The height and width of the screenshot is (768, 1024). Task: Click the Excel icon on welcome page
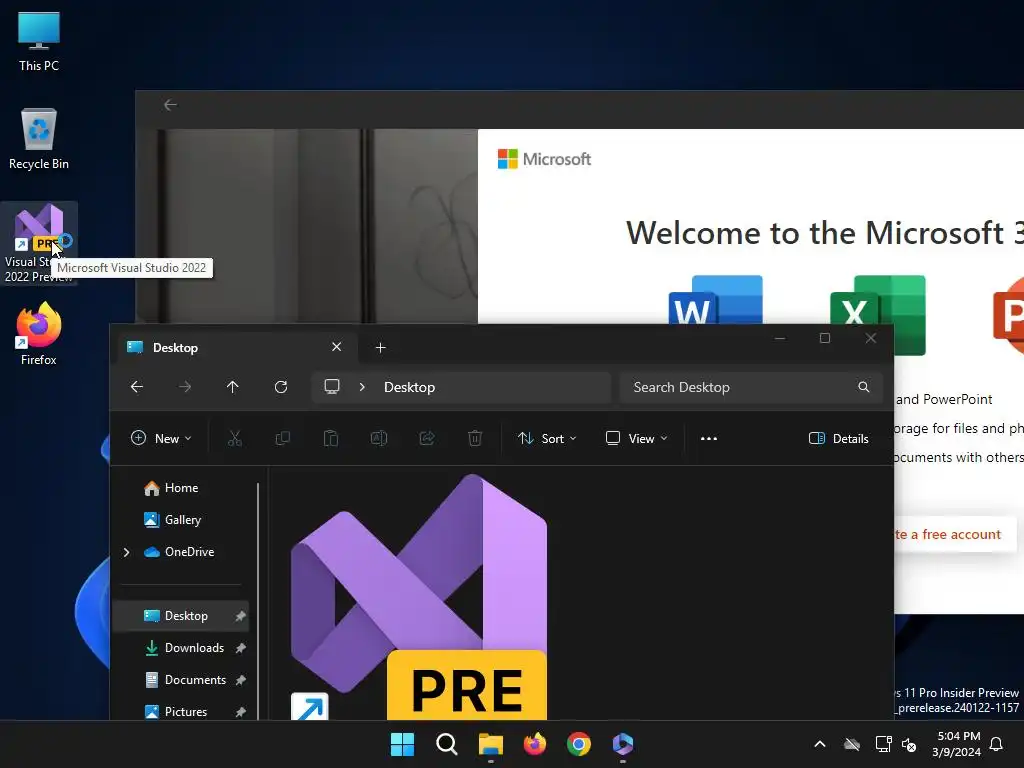[878, 314]
